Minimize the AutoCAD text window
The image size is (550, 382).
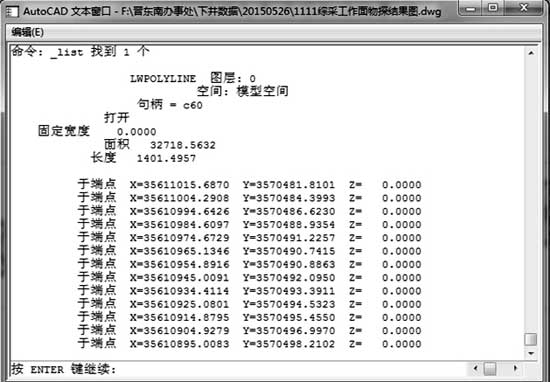tap(470, 8)
